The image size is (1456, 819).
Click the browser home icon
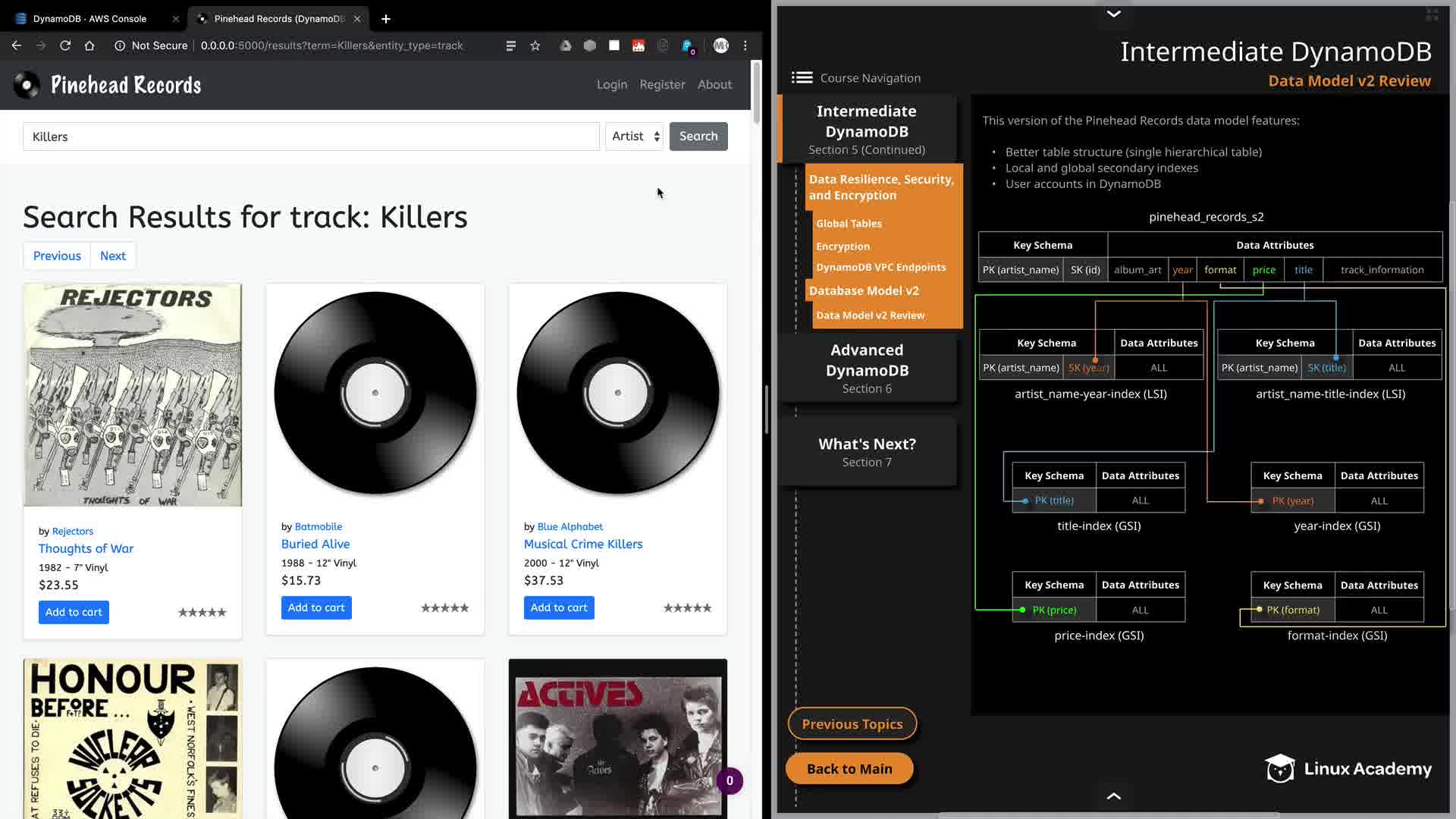(89, 45)
